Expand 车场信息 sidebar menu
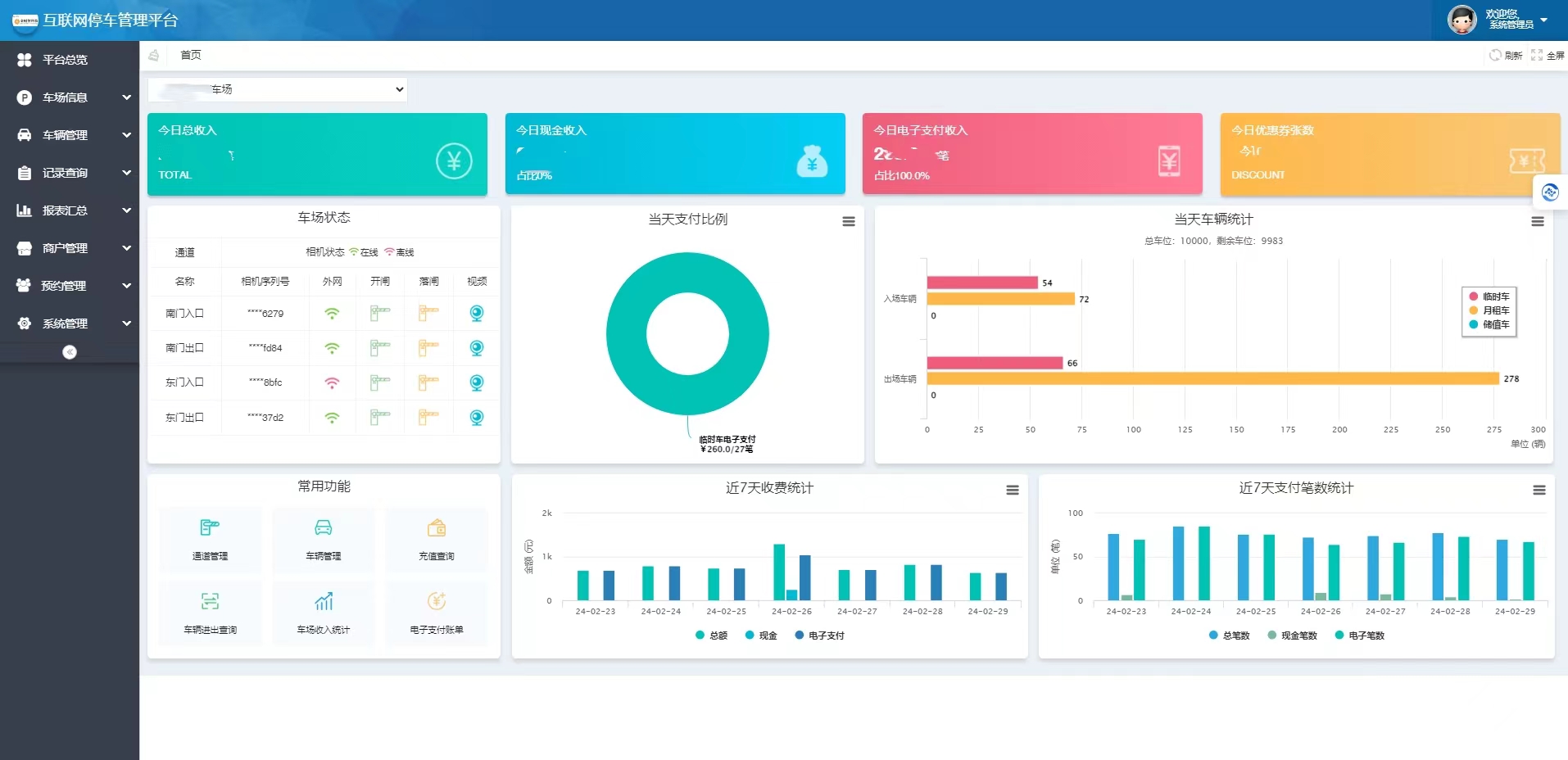Viewport: 1568px width, 760px height. click(x=70, y=97)
